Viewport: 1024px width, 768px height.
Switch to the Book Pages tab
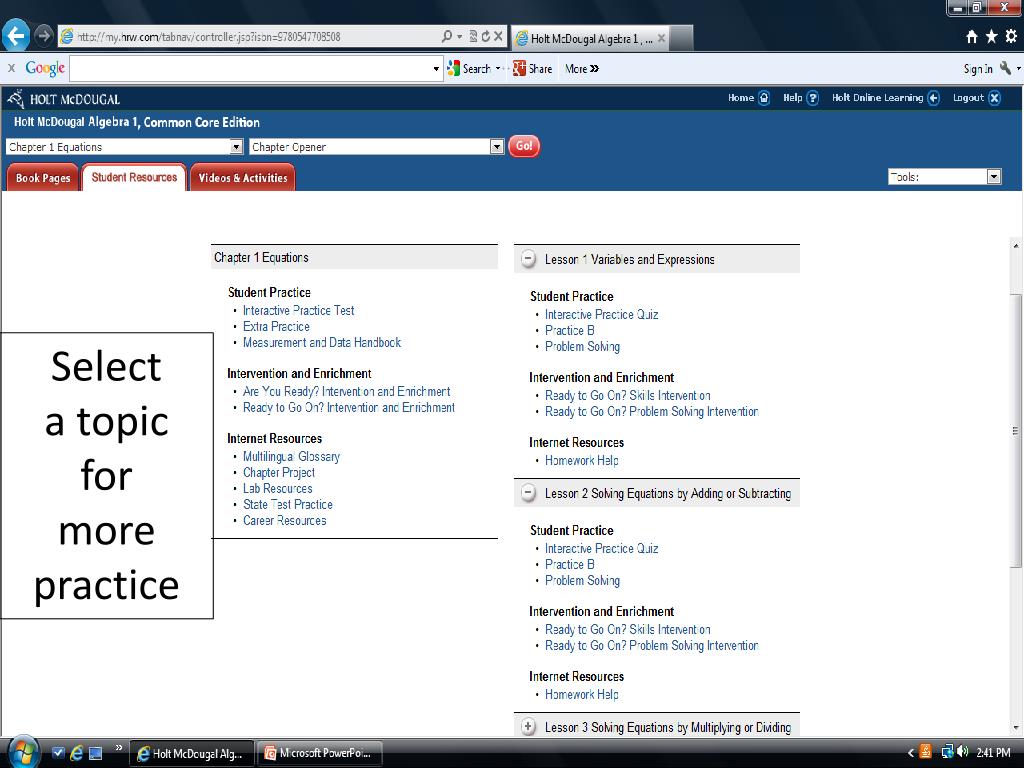pos(42,178)
